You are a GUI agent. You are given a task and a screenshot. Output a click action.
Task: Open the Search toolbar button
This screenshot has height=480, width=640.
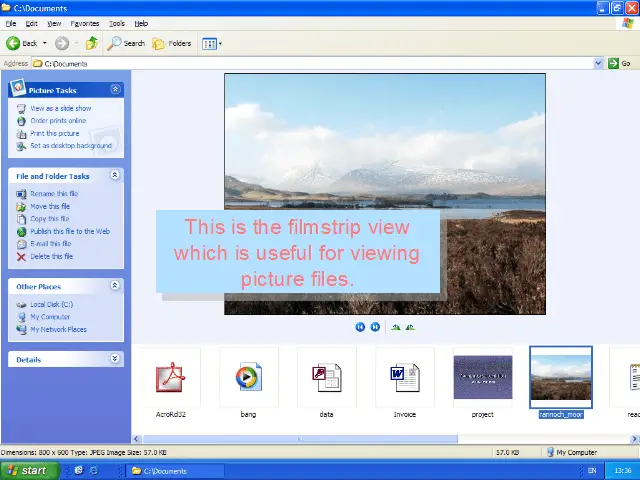[127, 43]
